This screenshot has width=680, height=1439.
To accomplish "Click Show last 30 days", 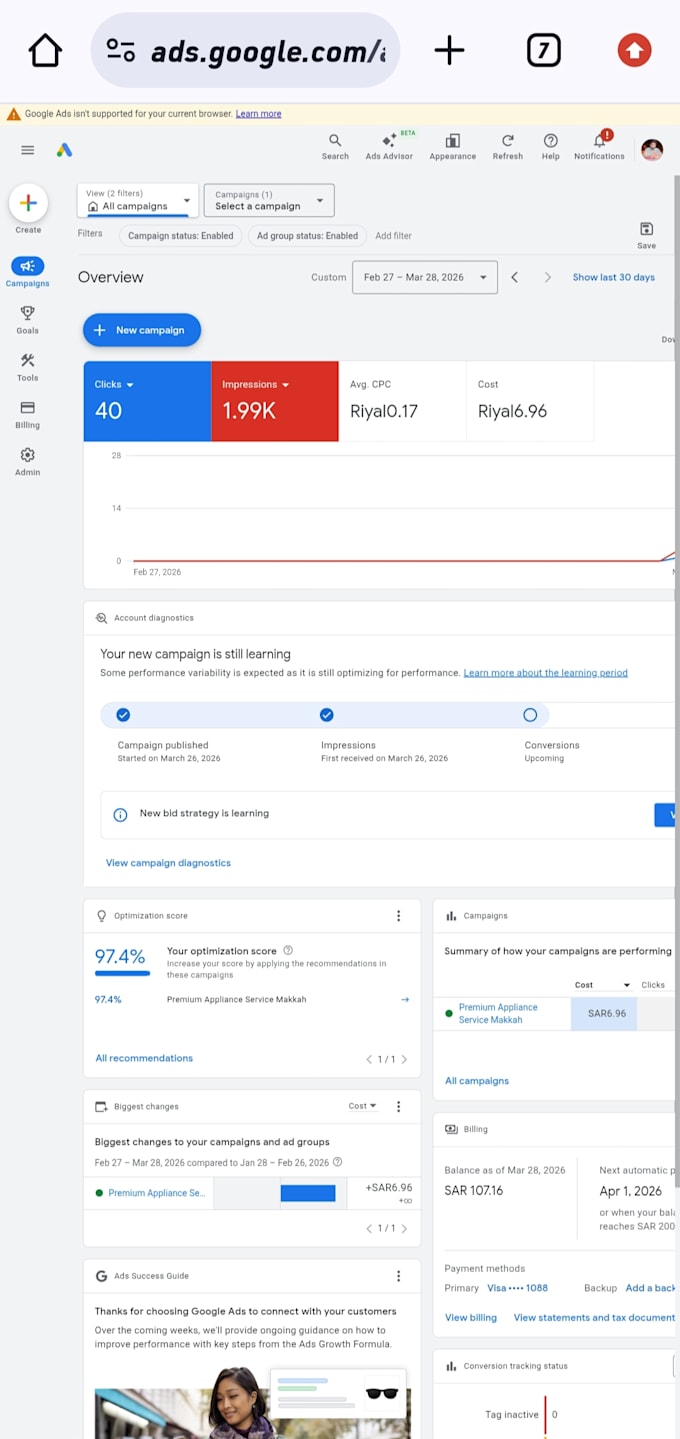I will (614, 277).
